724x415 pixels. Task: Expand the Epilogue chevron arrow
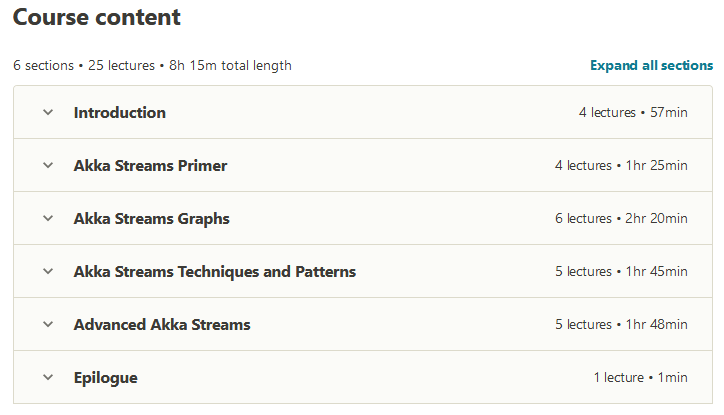tap(47, 377)
